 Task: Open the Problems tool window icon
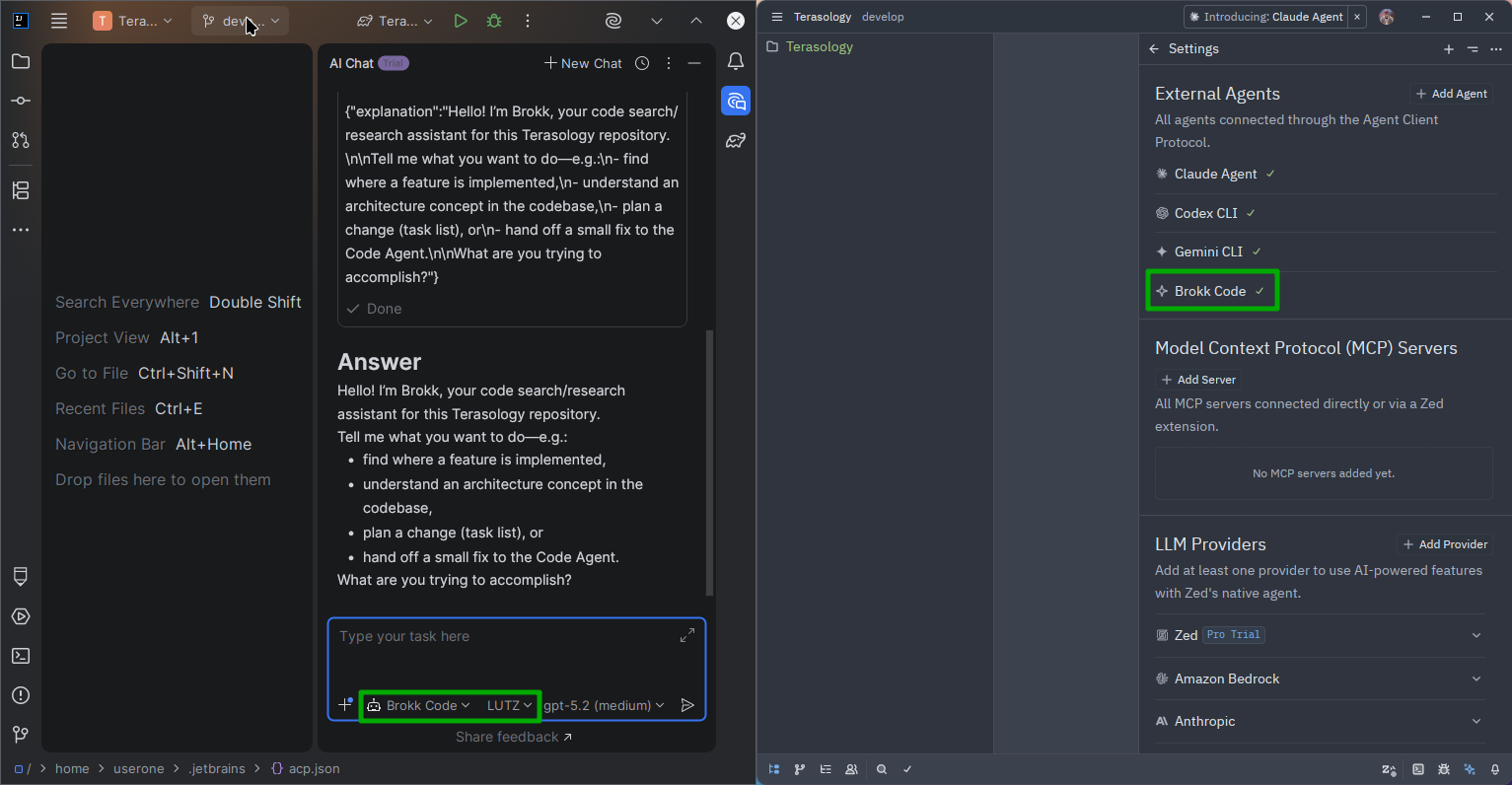pos(21,695)
